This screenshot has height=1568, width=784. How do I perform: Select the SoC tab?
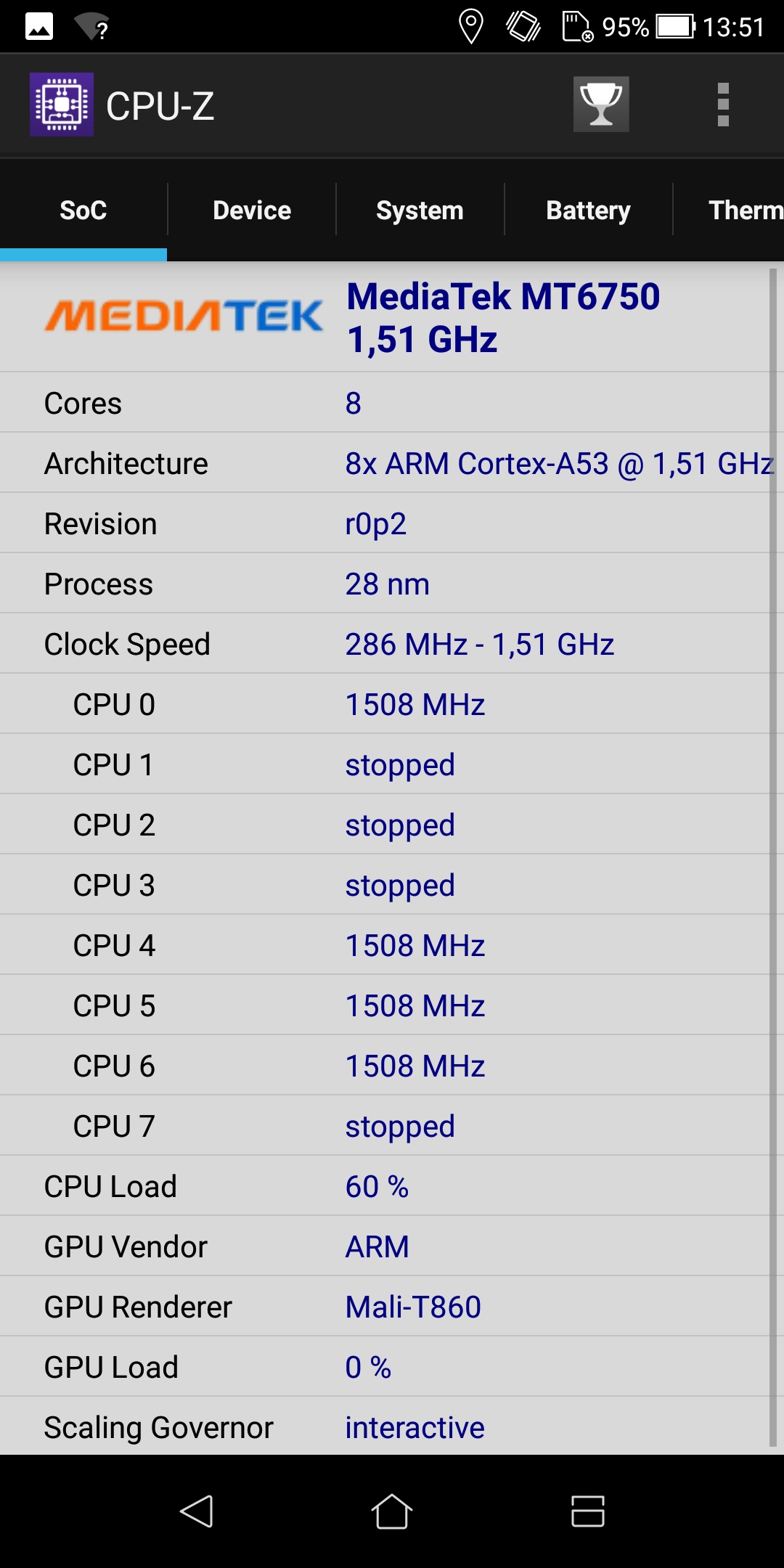click(83, 210)
